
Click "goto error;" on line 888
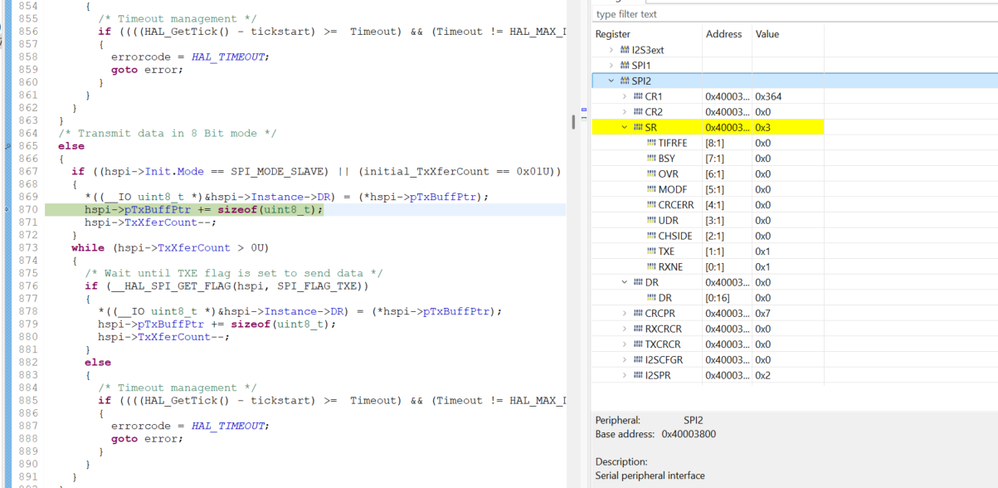147,438
